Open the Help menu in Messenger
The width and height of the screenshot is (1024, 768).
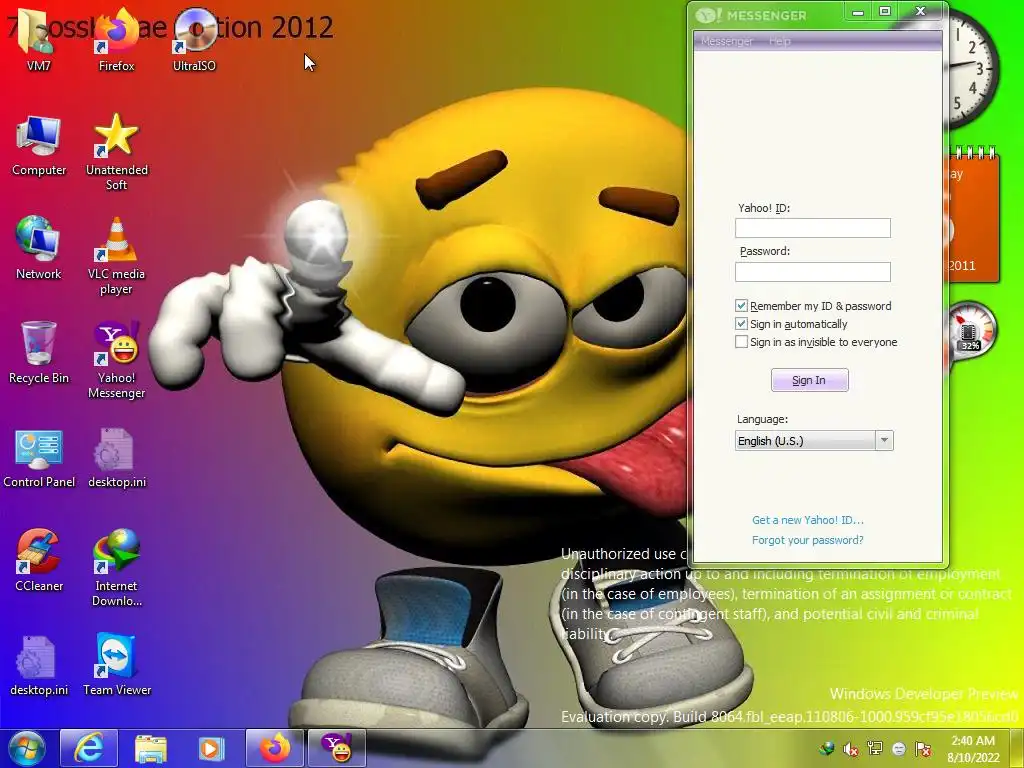pos(780,41)
